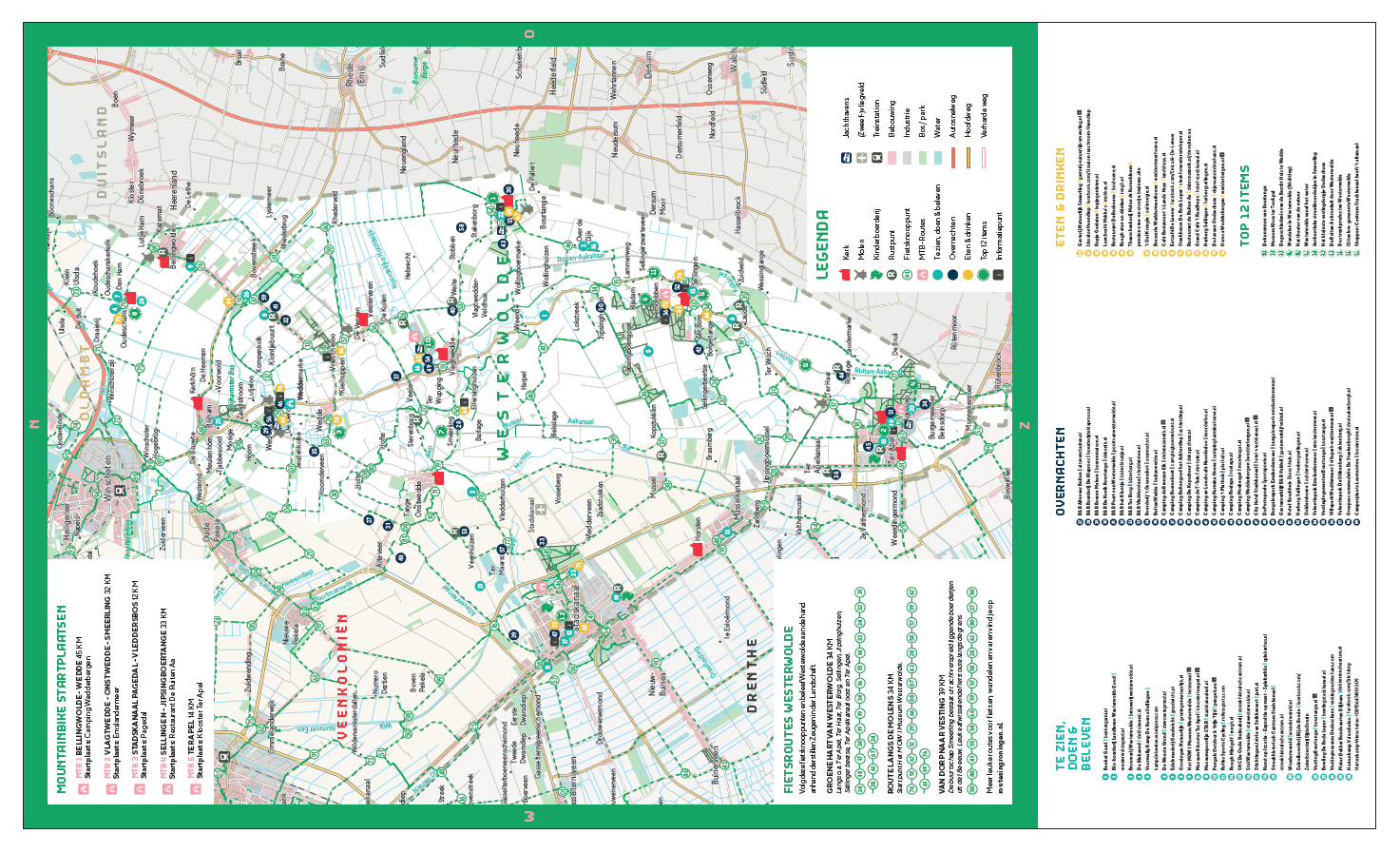Click the compass letter 'N' on map border

point(35,424)
